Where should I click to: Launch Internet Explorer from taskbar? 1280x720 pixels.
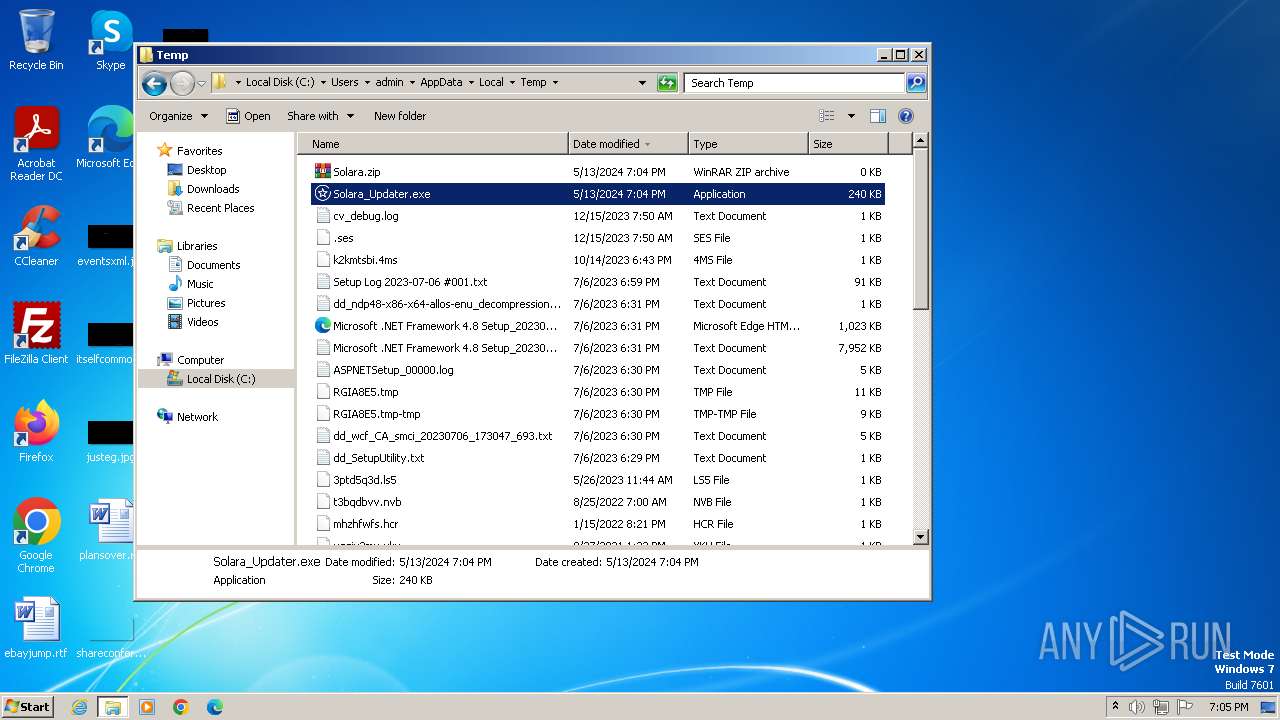tap(79, 707)
